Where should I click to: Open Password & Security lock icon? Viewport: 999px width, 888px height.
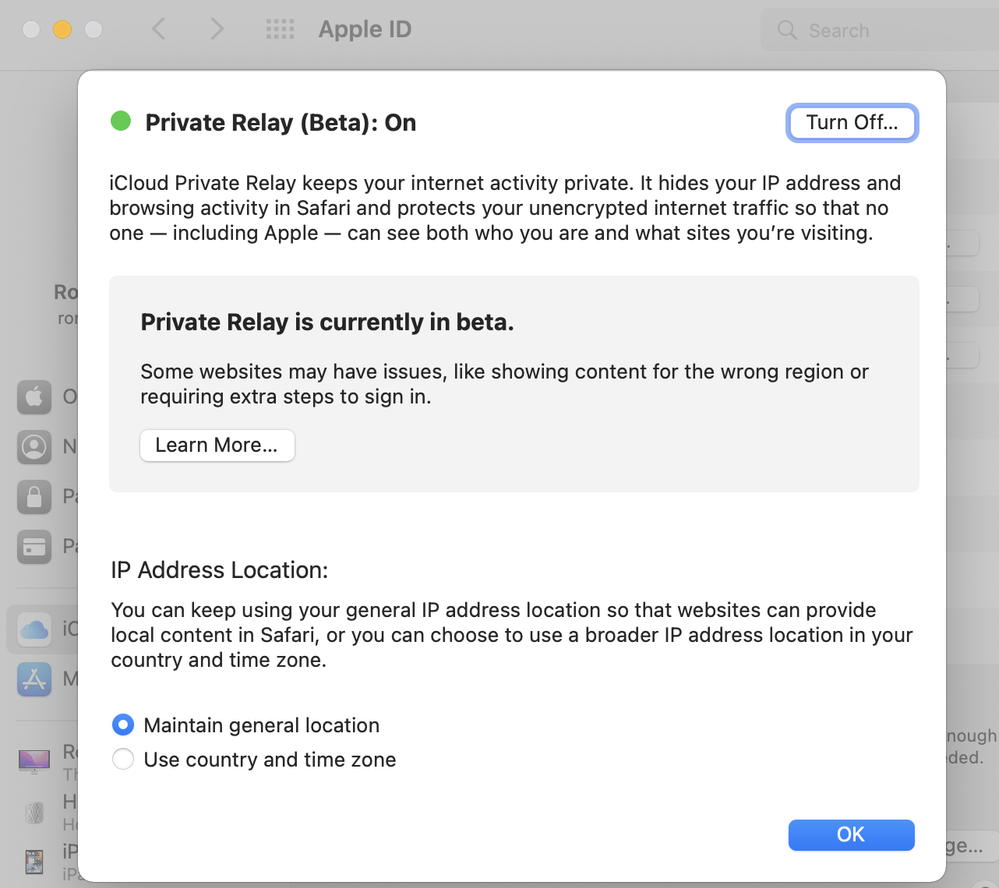click(x=34, y=496)
